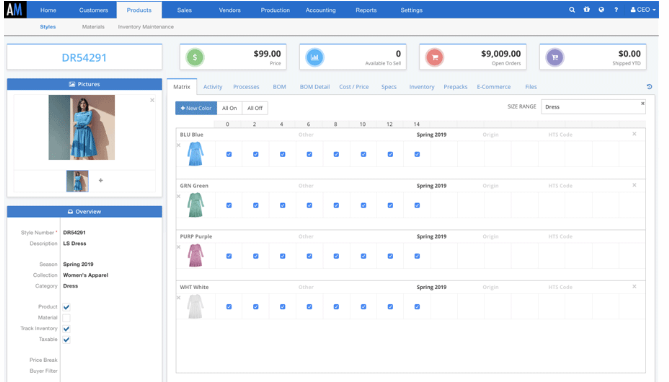Click the purple Shipped YTD icon

(555, 57)
